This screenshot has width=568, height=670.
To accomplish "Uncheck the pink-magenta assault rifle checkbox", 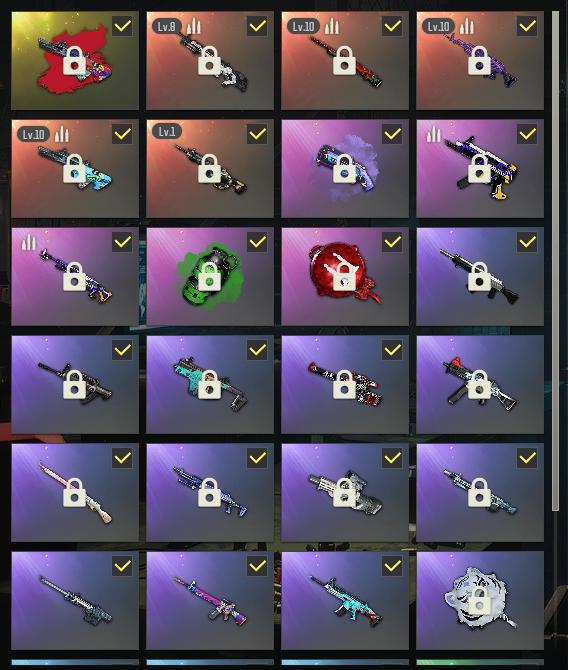I will [257, 566].
